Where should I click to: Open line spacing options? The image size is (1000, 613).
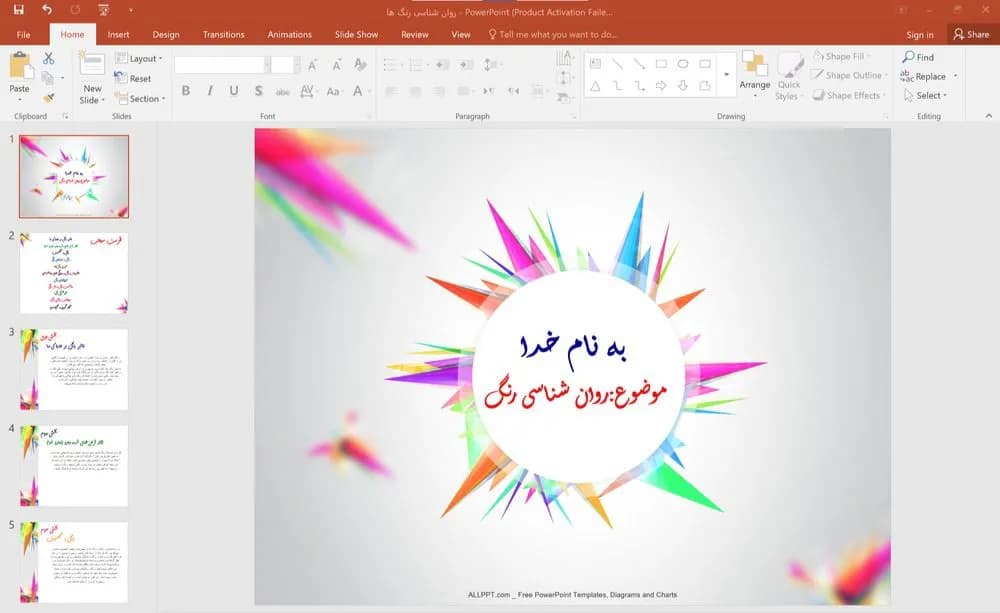coord(491,64)
